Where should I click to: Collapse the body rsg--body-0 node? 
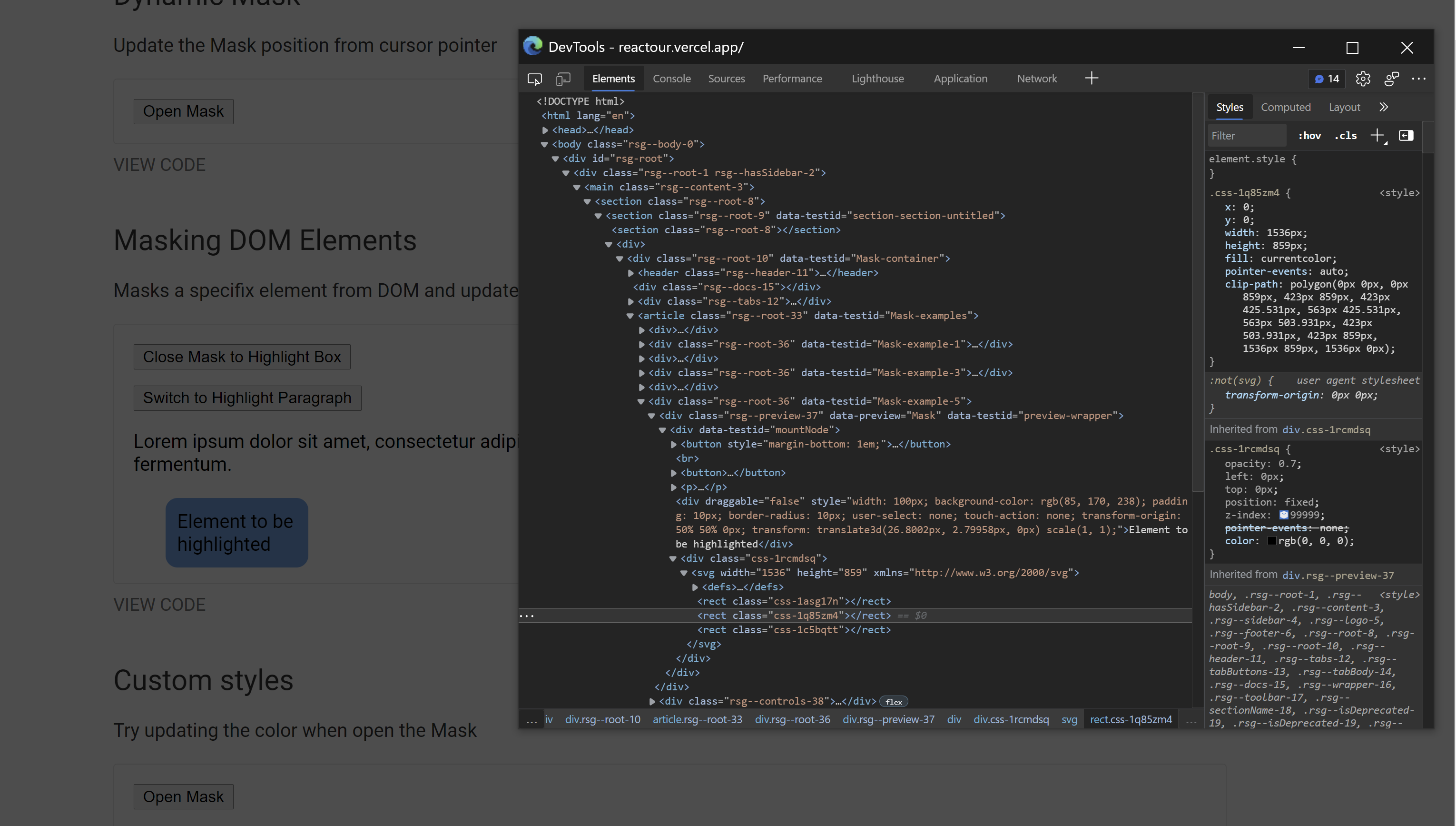coord(544,145)
